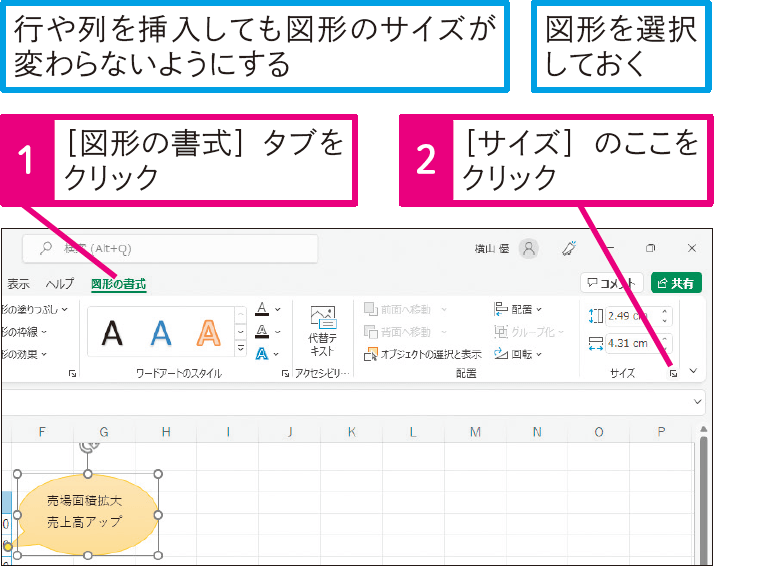Open the グループ化 dropdown
This screenshot has width=783, height=566.
pos(529,332)
